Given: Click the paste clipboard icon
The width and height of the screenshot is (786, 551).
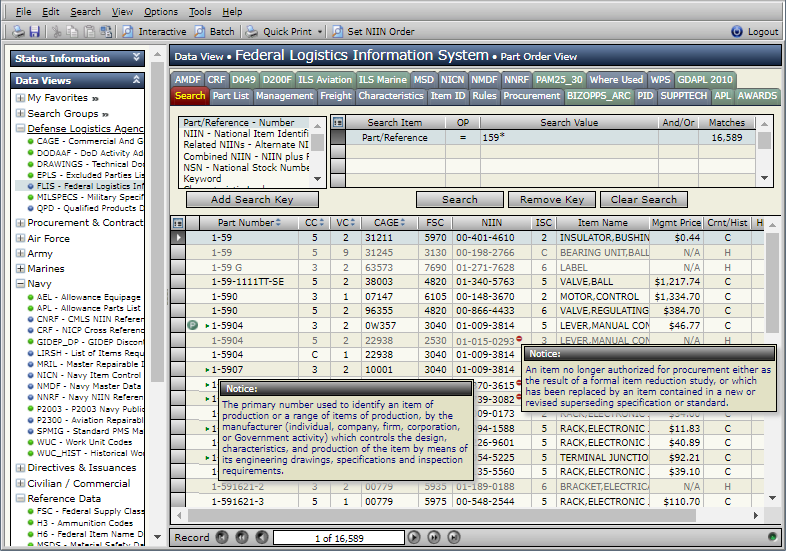Looking at the screenshot, I should point(89,32).
